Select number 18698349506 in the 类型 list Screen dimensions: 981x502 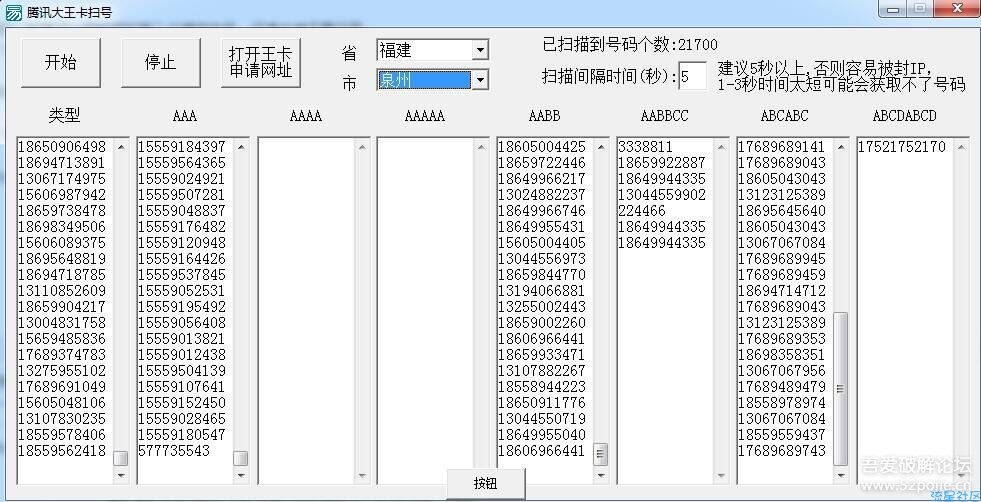[x=62, y=227]
